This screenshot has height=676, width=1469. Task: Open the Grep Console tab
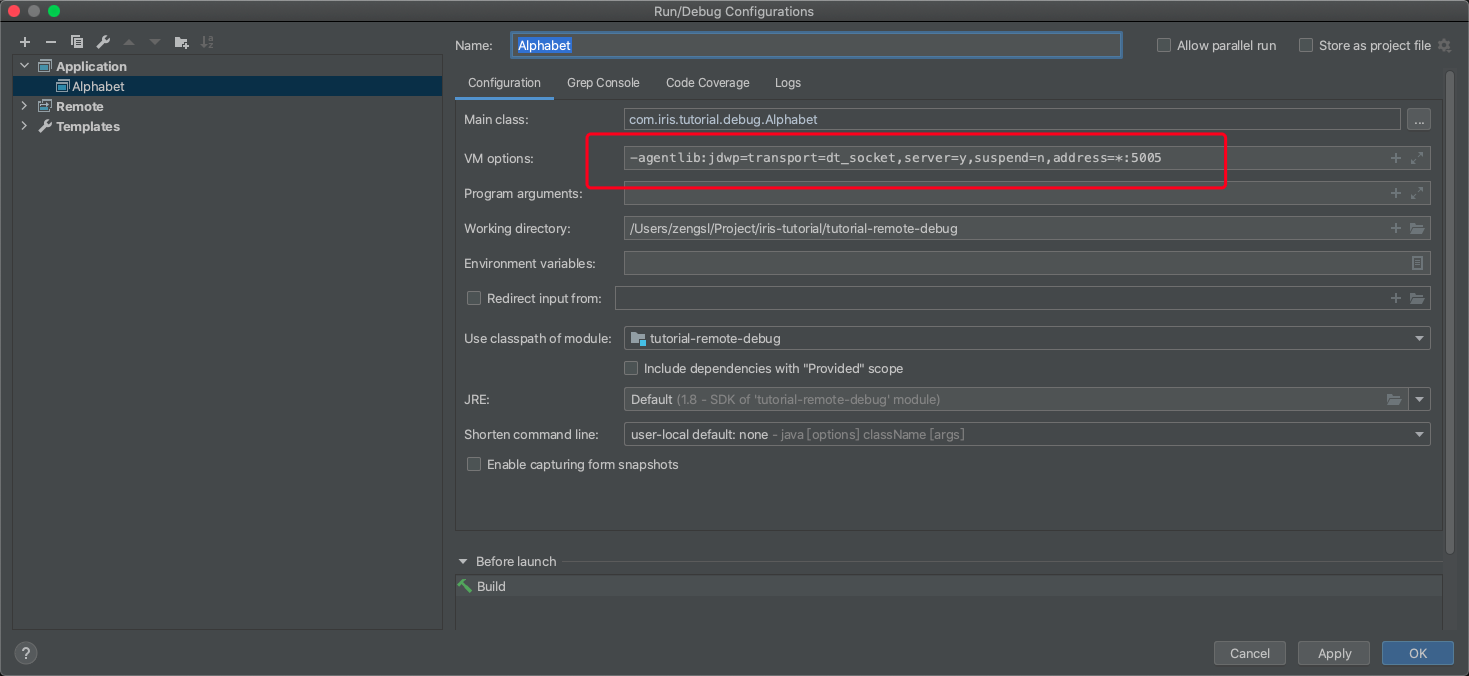(603, 83)
